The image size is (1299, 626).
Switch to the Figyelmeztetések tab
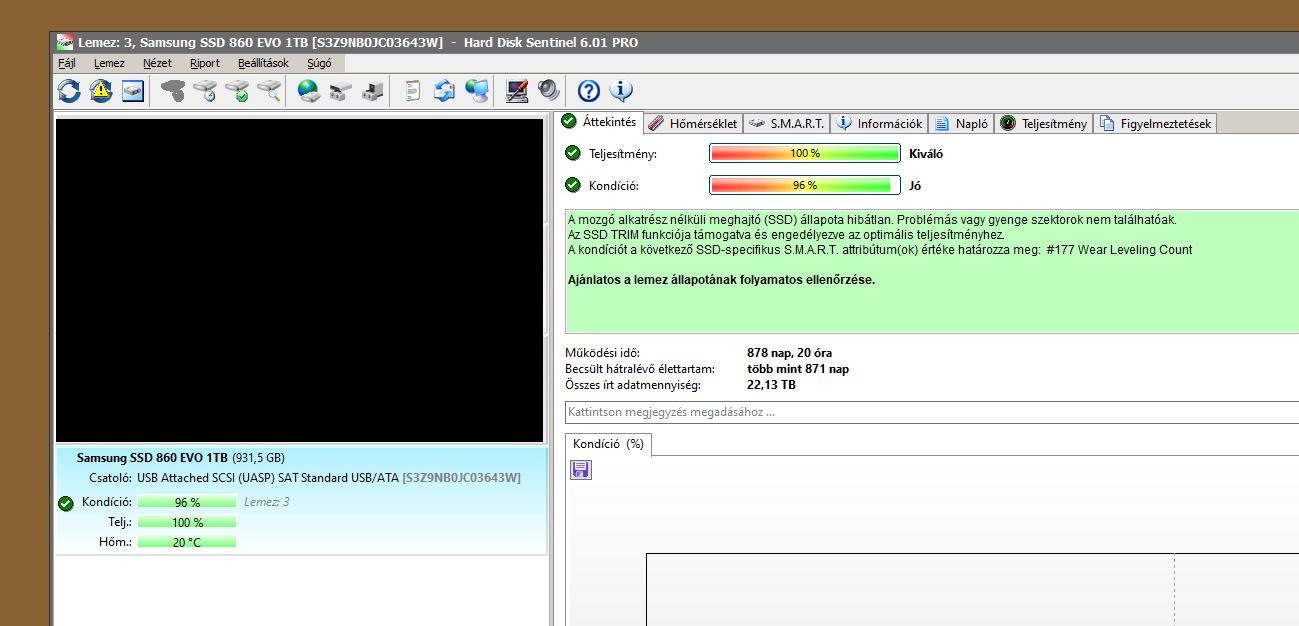(x=1155, y=124)
